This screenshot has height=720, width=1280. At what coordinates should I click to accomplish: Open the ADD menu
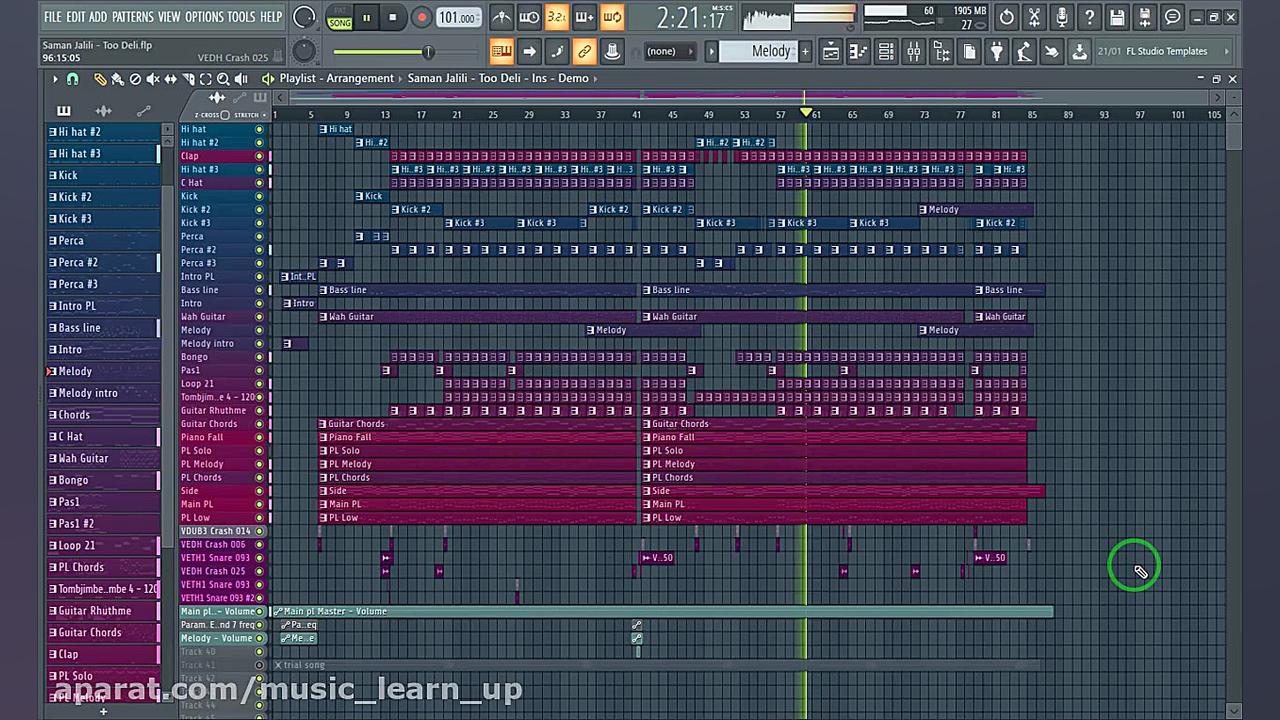pos(98,17)
